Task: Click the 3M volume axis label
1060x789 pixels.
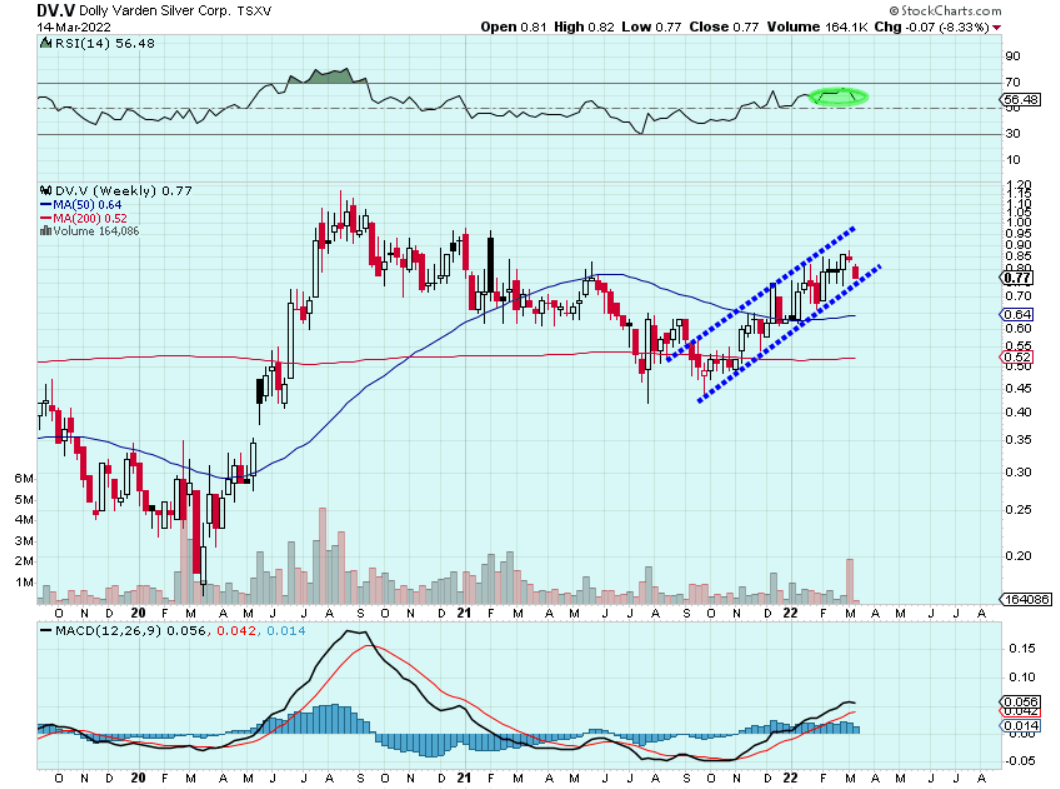Action: [24, 541]
